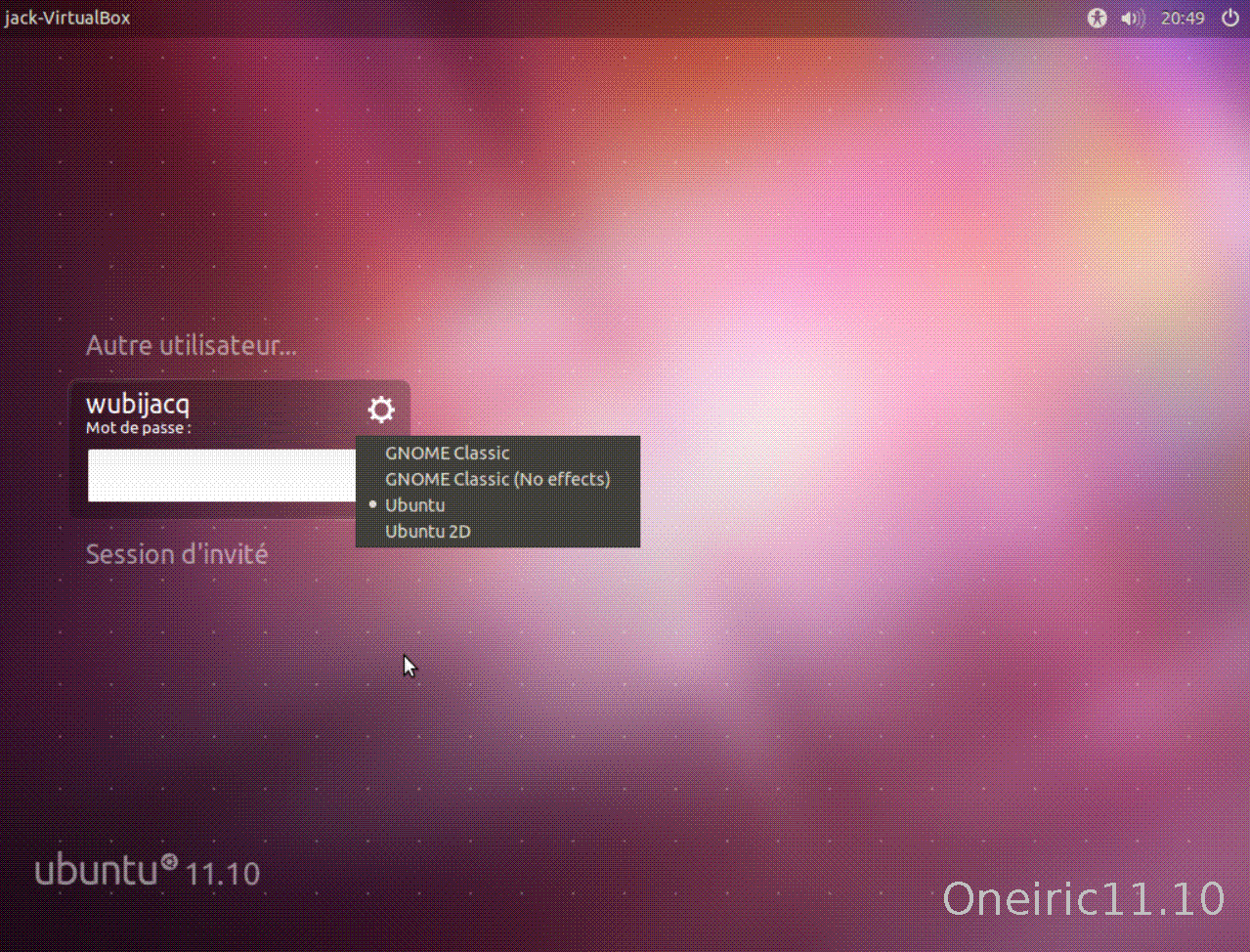Select the Ubuntu session radio option

(414, 504)
